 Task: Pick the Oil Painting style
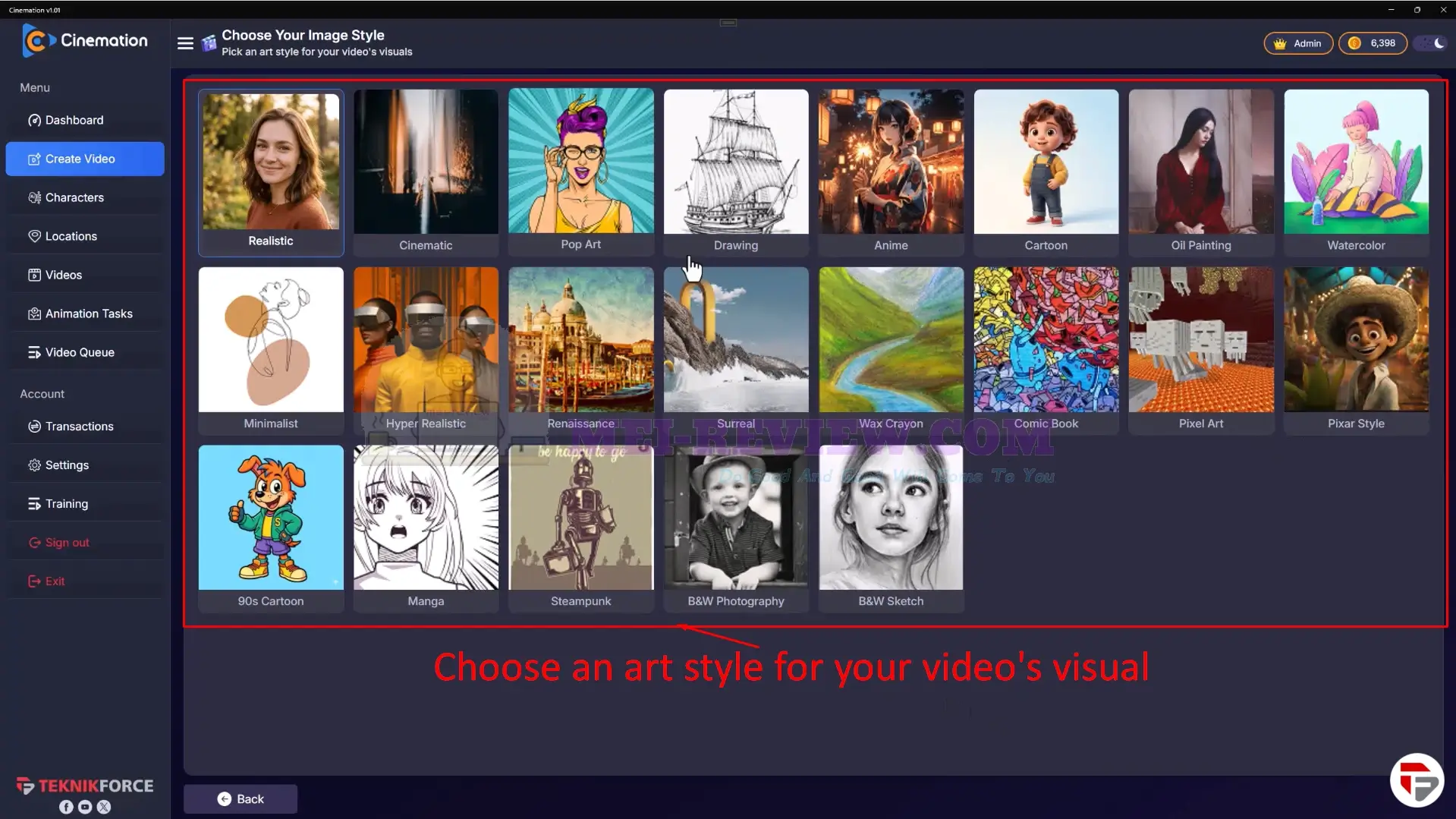[x=1201, y=172]
